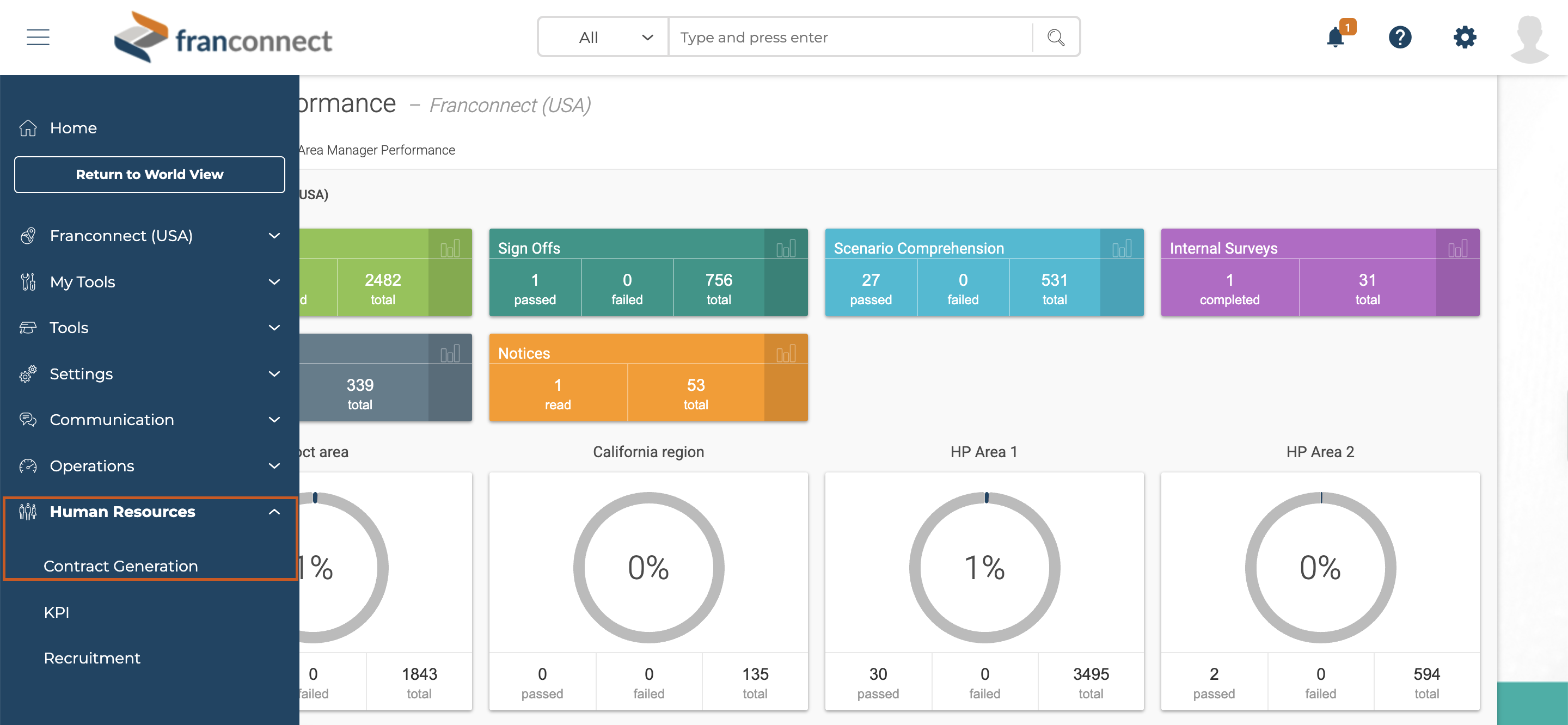Click the Tools sidebar icon
Screen dimensions: 1568x725
28,328
